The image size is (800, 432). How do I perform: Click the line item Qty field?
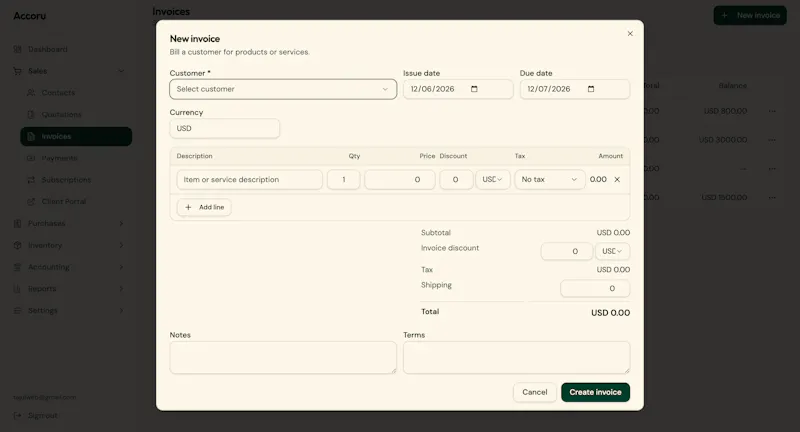(343, 180)
